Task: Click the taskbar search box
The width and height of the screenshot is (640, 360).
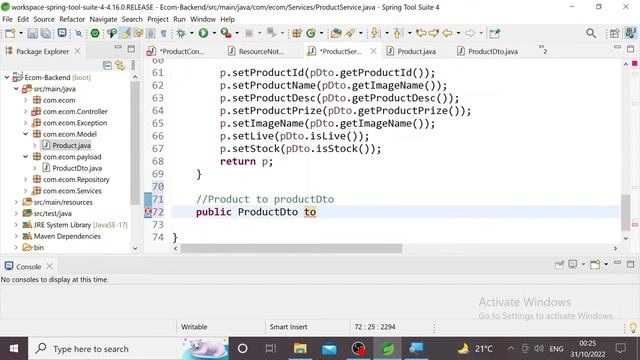Action: 129,349
